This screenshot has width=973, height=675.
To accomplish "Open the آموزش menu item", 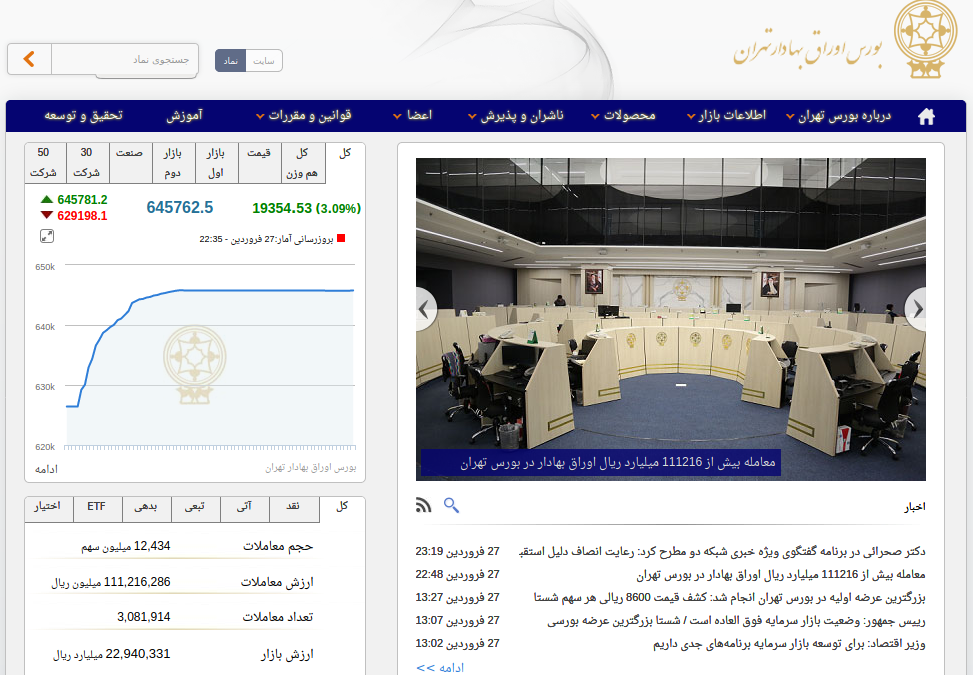I will pyautogui.click(x=184, y=115).
